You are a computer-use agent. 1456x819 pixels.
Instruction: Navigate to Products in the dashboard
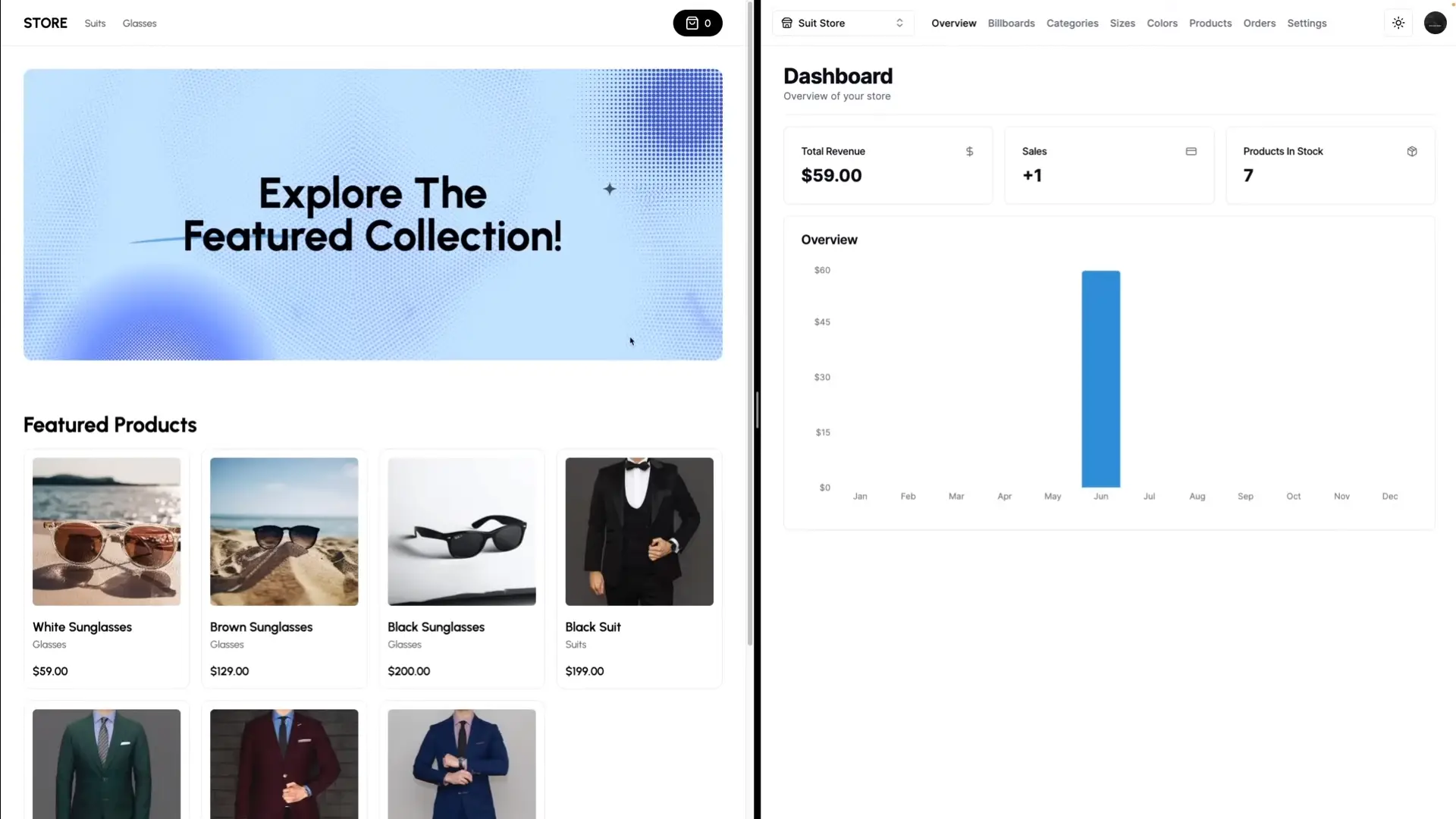[1210, 24]
